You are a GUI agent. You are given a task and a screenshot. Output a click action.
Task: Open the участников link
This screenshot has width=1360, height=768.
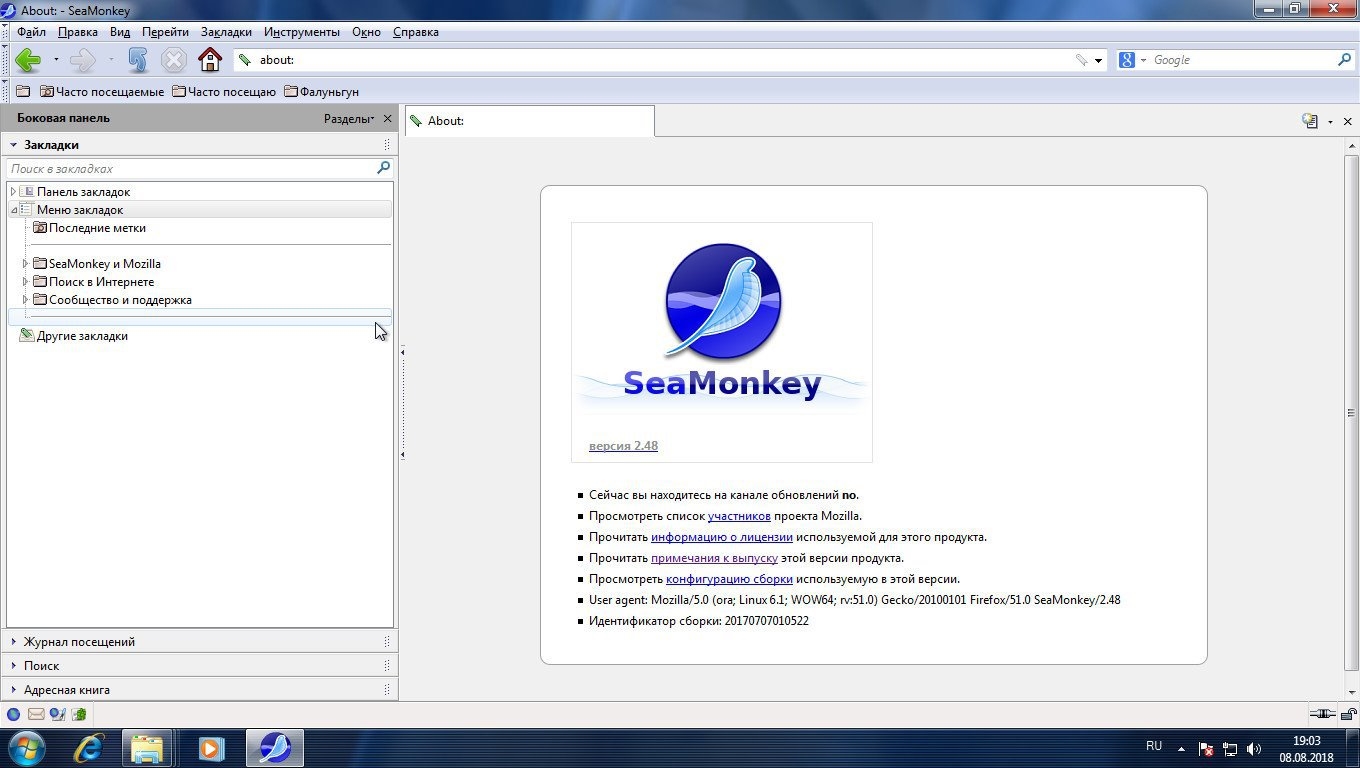739,516
